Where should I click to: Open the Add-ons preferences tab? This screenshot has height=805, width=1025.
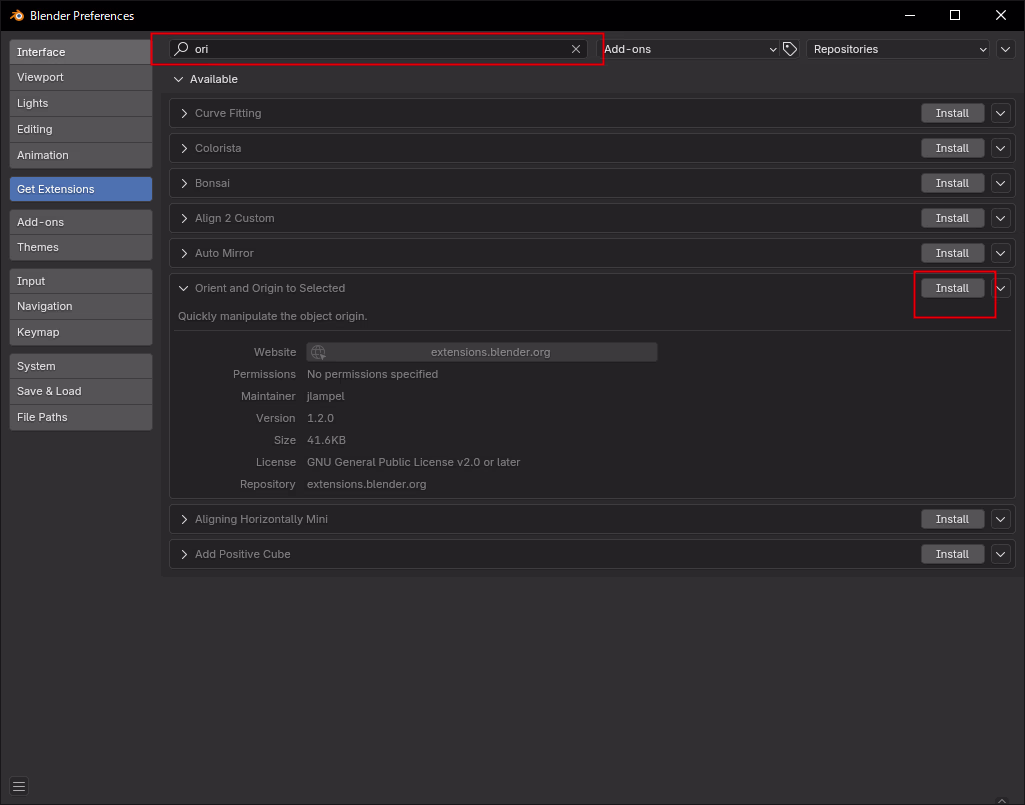81,222
